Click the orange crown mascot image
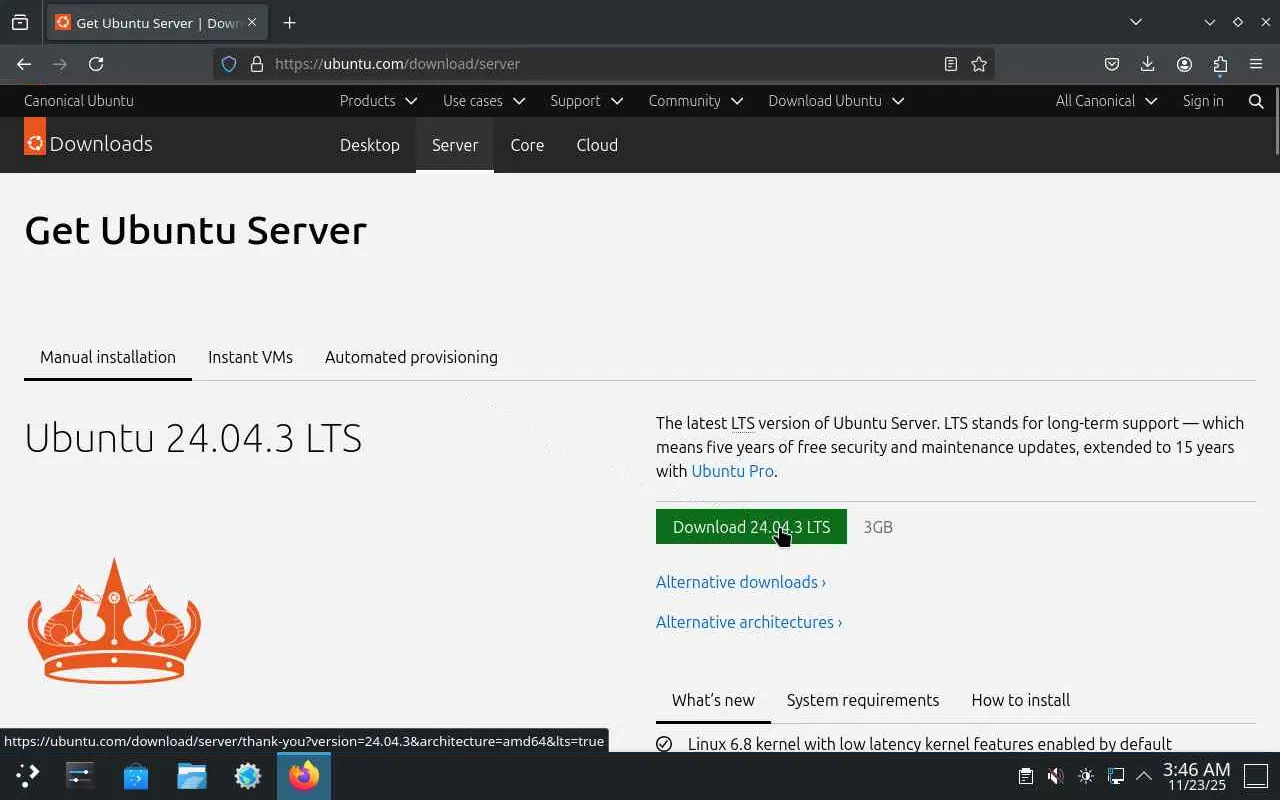Viewport: 1280px width, 800px height. click(x=114, y=620)
